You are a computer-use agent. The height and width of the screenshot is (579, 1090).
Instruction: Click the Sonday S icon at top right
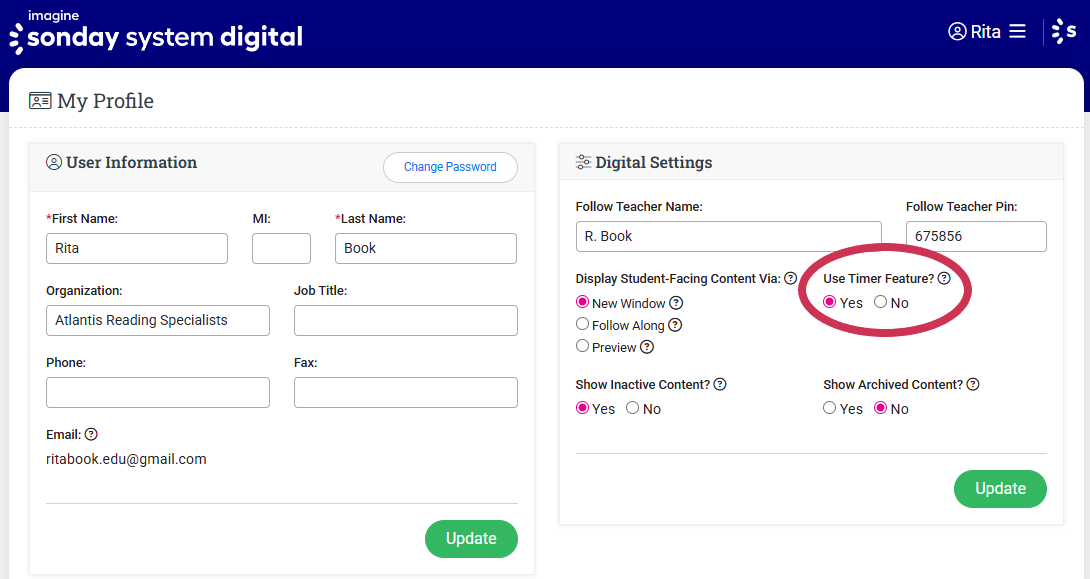click(1064, 31)
